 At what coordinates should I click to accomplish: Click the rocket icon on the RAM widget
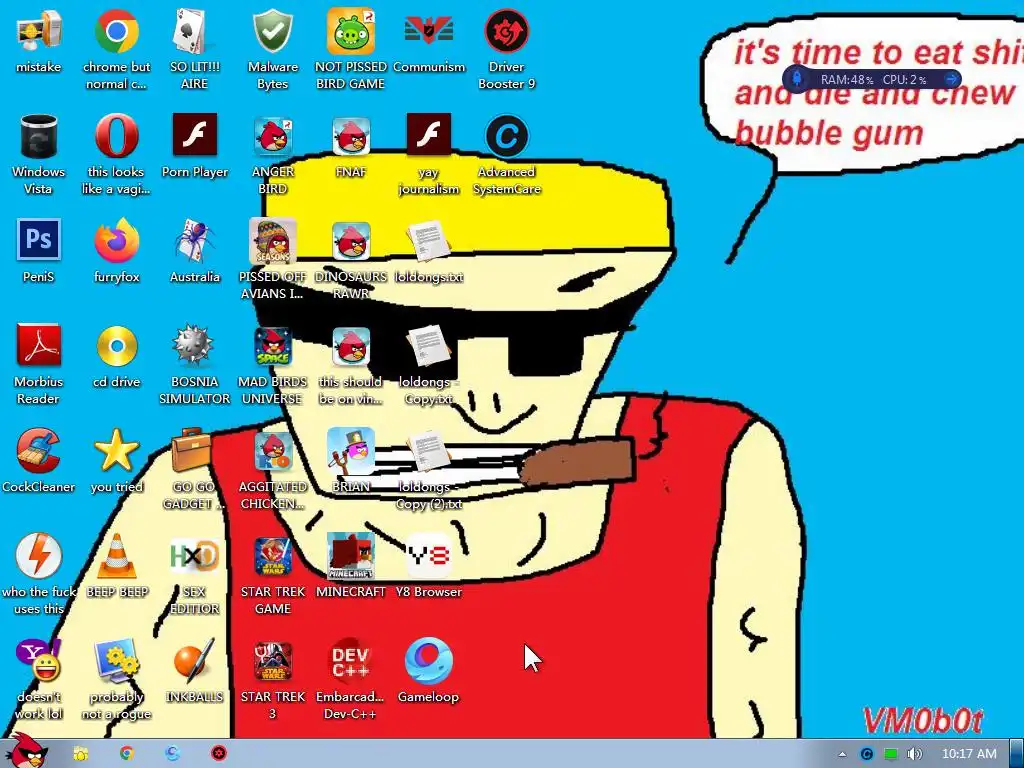pyautogui.click(x=797, y=79)
